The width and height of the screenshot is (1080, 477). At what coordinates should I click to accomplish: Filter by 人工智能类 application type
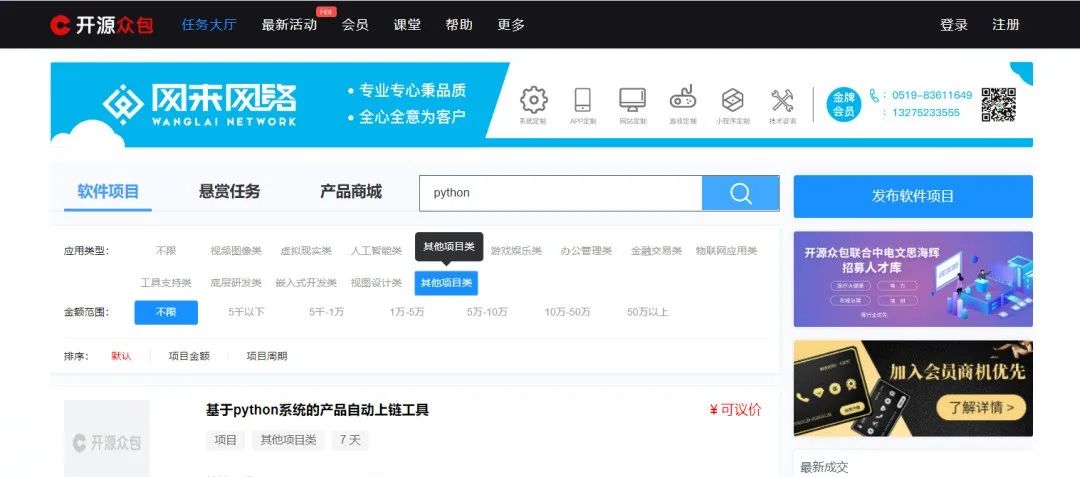point(376,251)
